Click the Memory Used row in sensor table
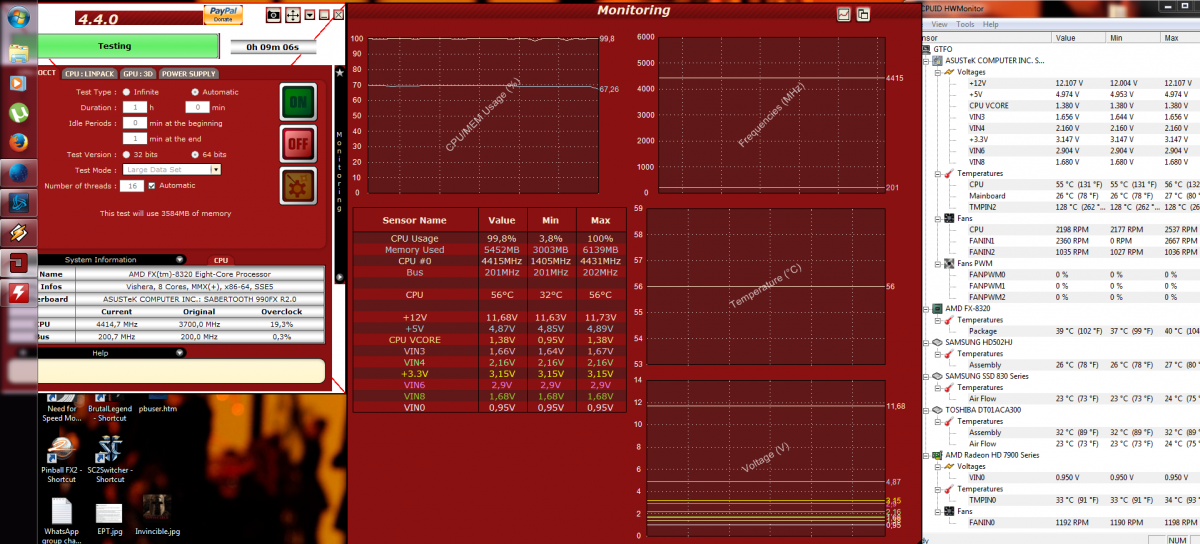The image size is (1200, 544). click(491, 249)
